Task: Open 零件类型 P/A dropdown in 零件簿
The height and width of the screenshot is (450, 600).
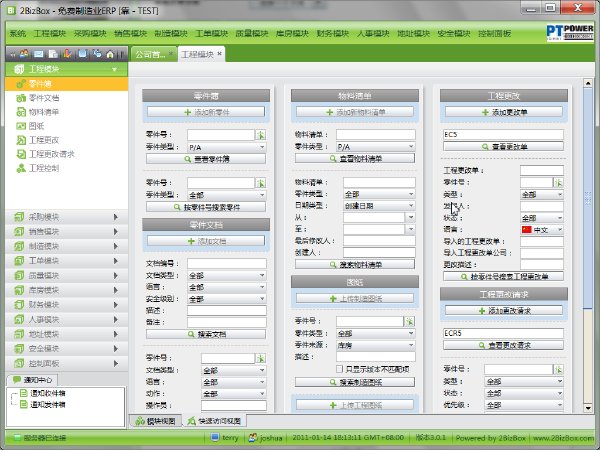Action: tap(227, 147)
